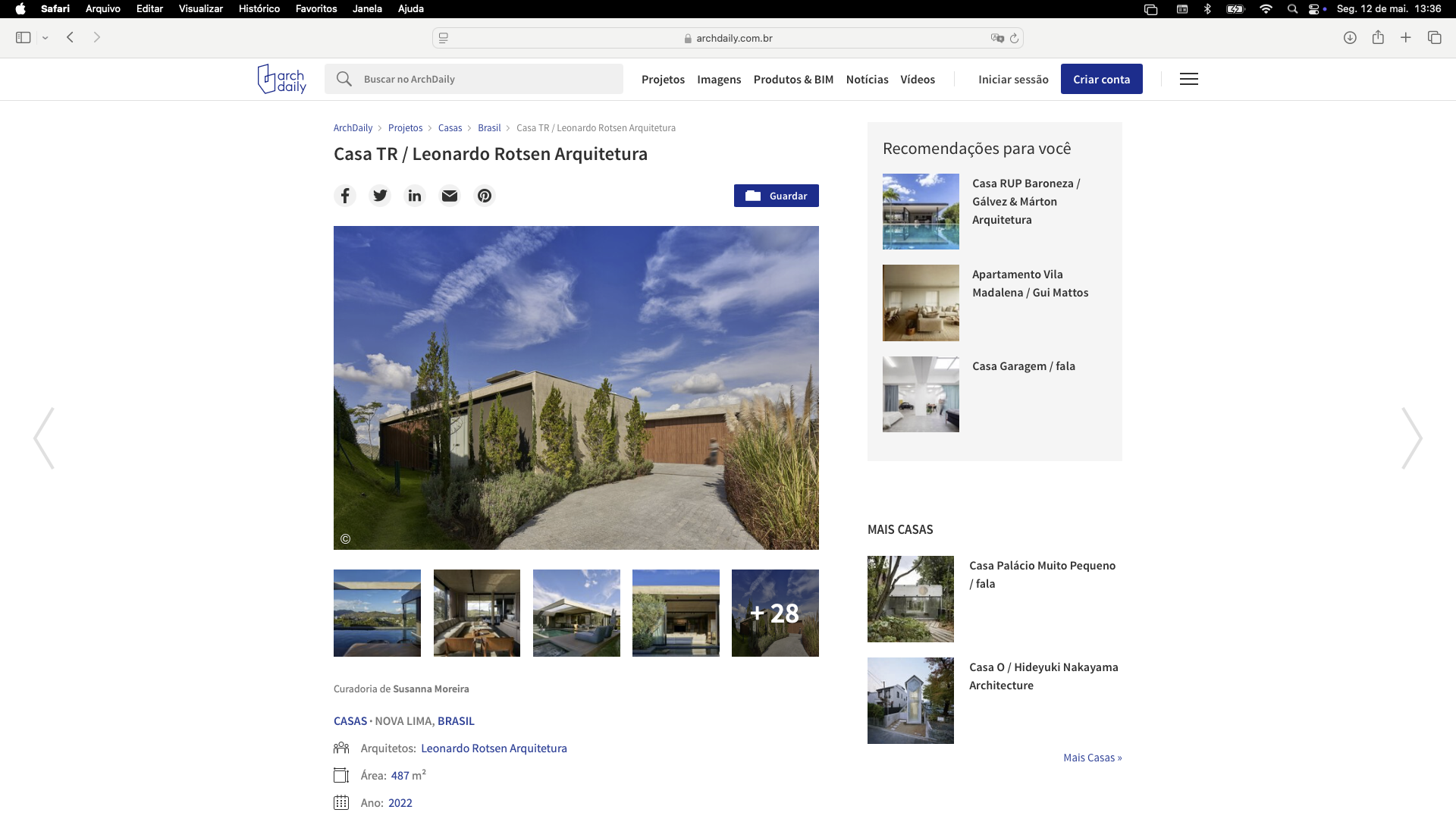This screenshot has width=1456, height=819.
Task: Click the Criar conta button
Action: tap(1101, 79)
